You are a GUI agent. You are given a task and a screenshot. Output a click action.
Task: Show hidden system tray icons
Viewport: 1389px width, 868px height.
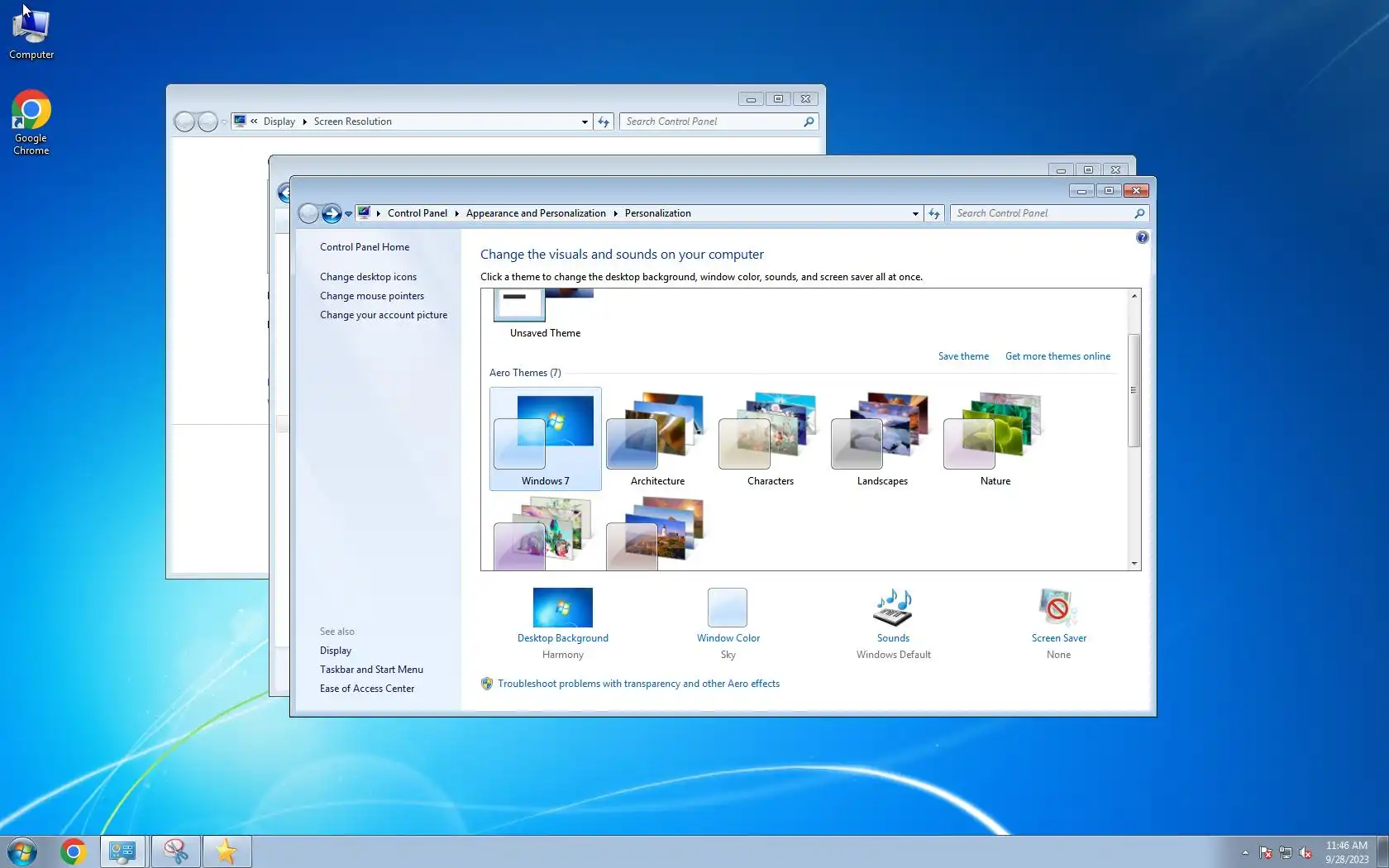[x=1245, y=852]
